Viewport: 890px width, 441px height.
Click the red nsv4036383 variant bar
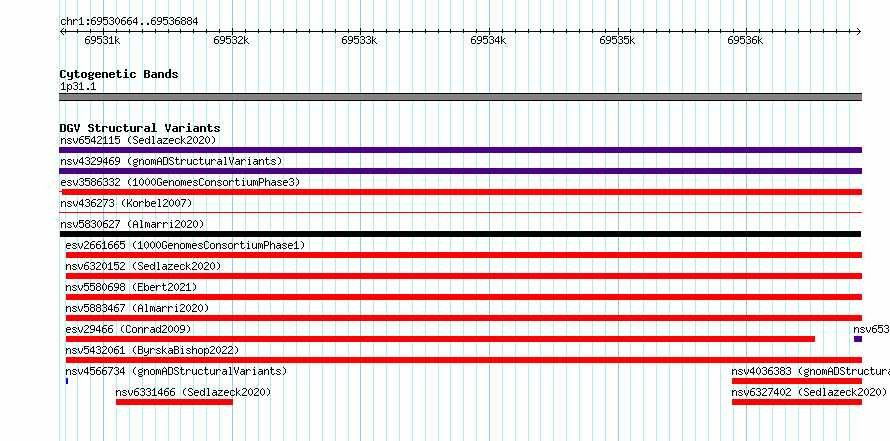[x=797, y=381]
